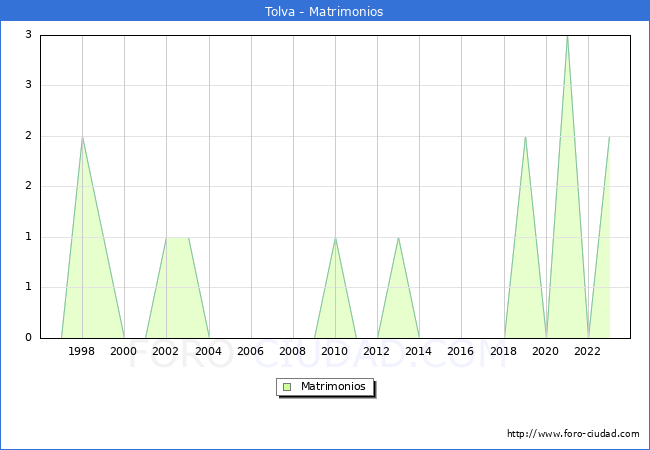This screenshot has width=650, height=450.
Task: Click the 2020 x-axis label
Action: [x=546, y=351]
